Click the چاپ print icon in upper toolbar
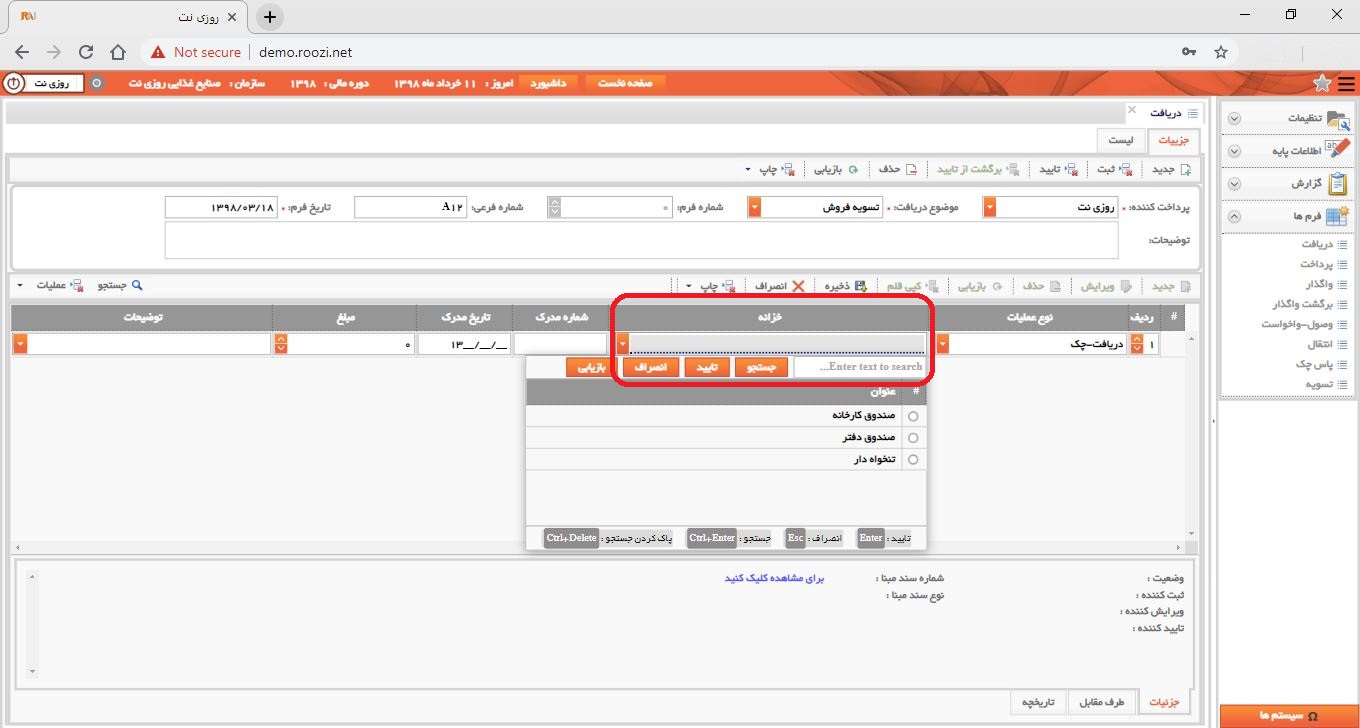Viewport: 1360px width, 728px height. click(x=787, y=169)
